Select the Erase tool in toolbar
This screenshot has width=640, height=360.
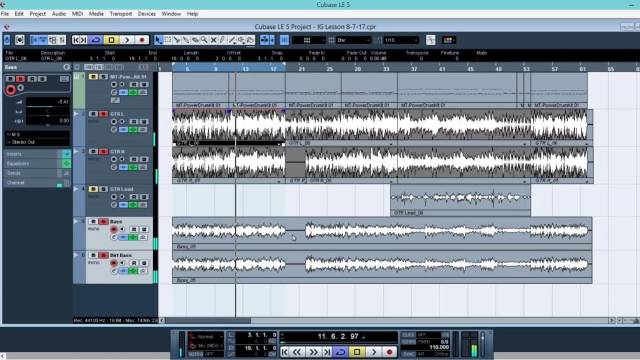[x=195, y=40]
